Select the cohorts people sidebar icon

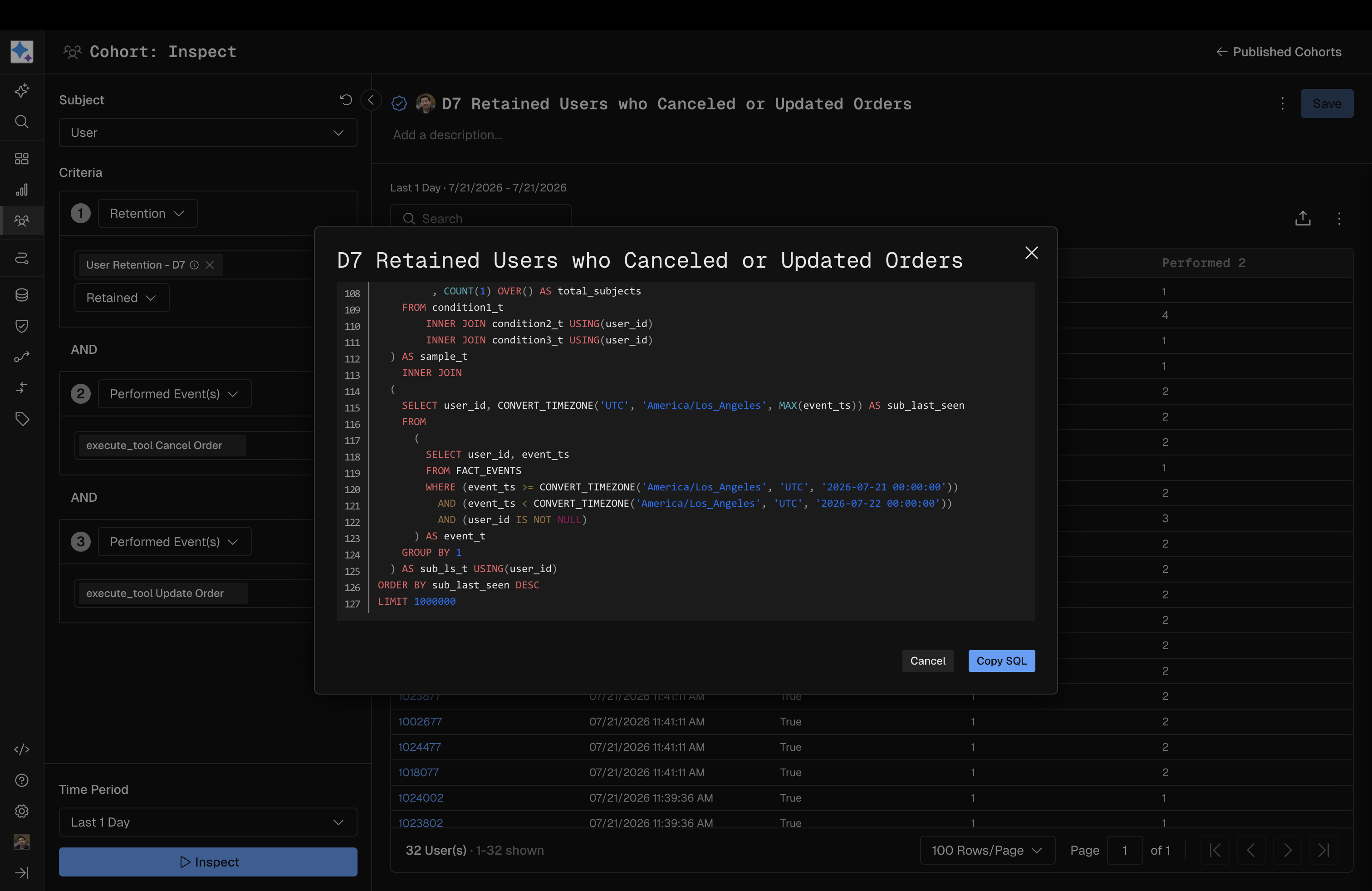[x=22, y=221]
